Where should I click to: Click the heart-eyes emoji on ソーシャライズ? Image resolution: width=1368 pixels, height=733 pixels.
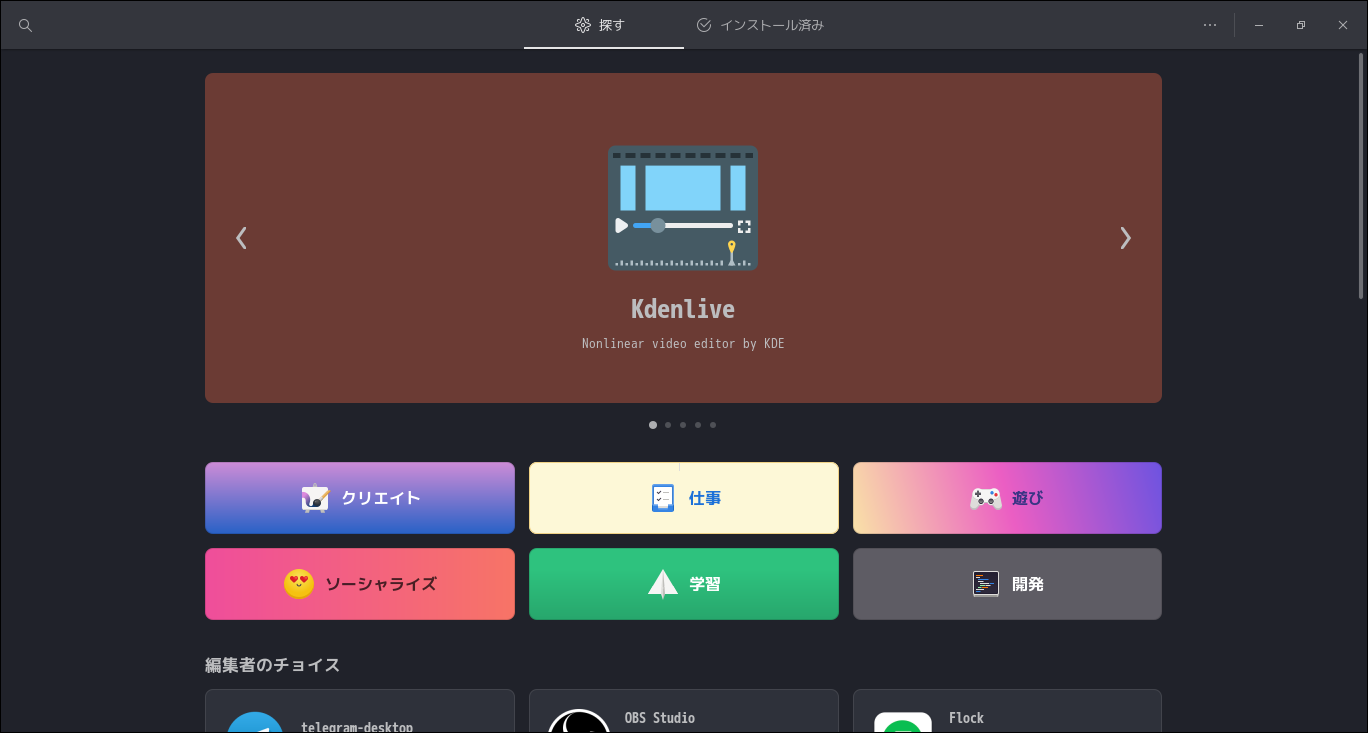click(x=299, y=584)
